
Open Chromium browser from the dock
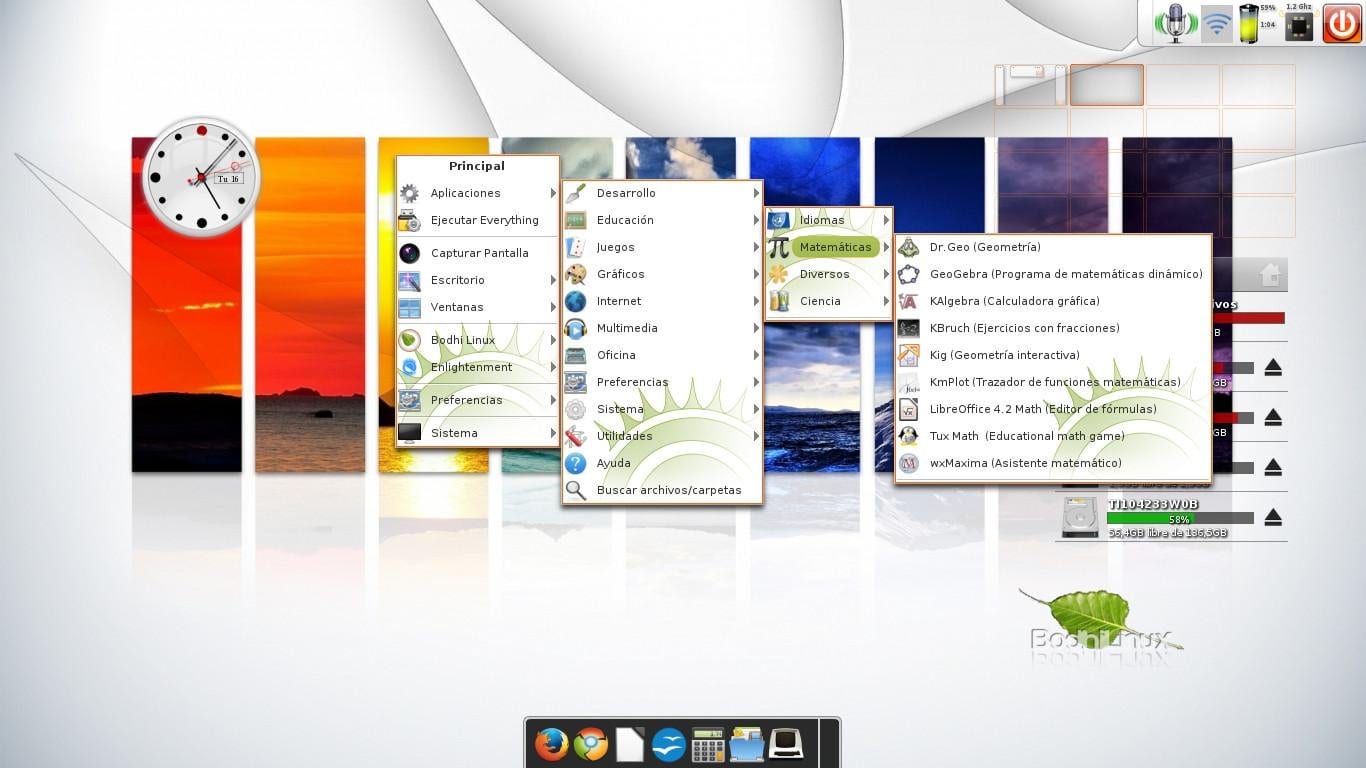tap(591, 744)
